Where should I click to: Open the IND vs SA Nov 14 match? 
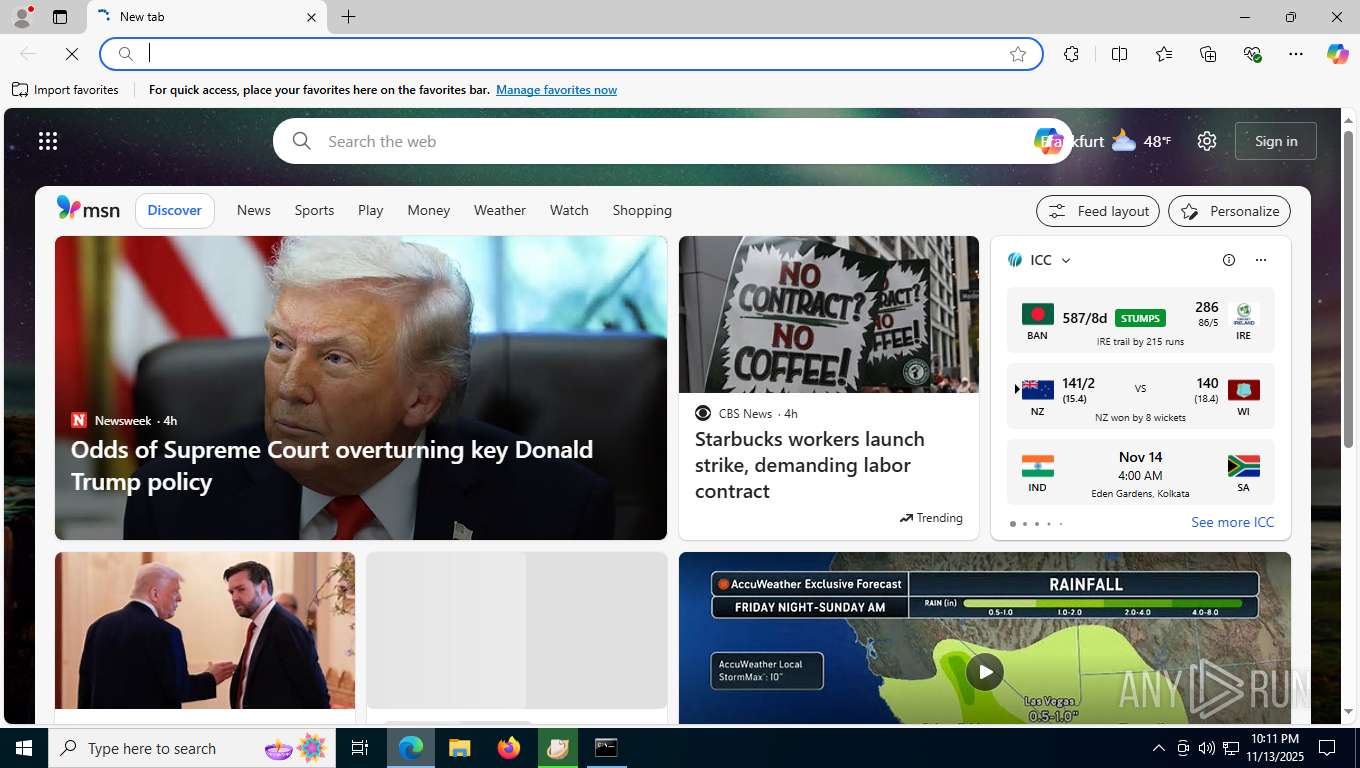click(x=1141, y=472)
